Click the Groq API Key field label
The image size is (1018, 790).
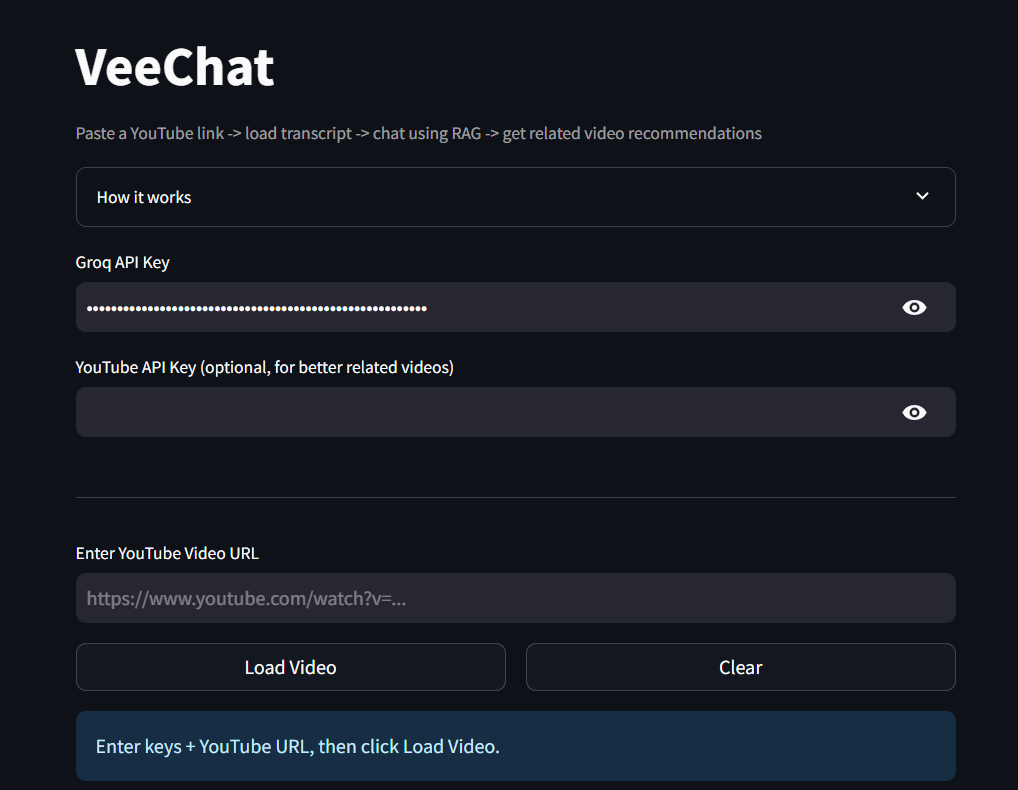point(122,262)
